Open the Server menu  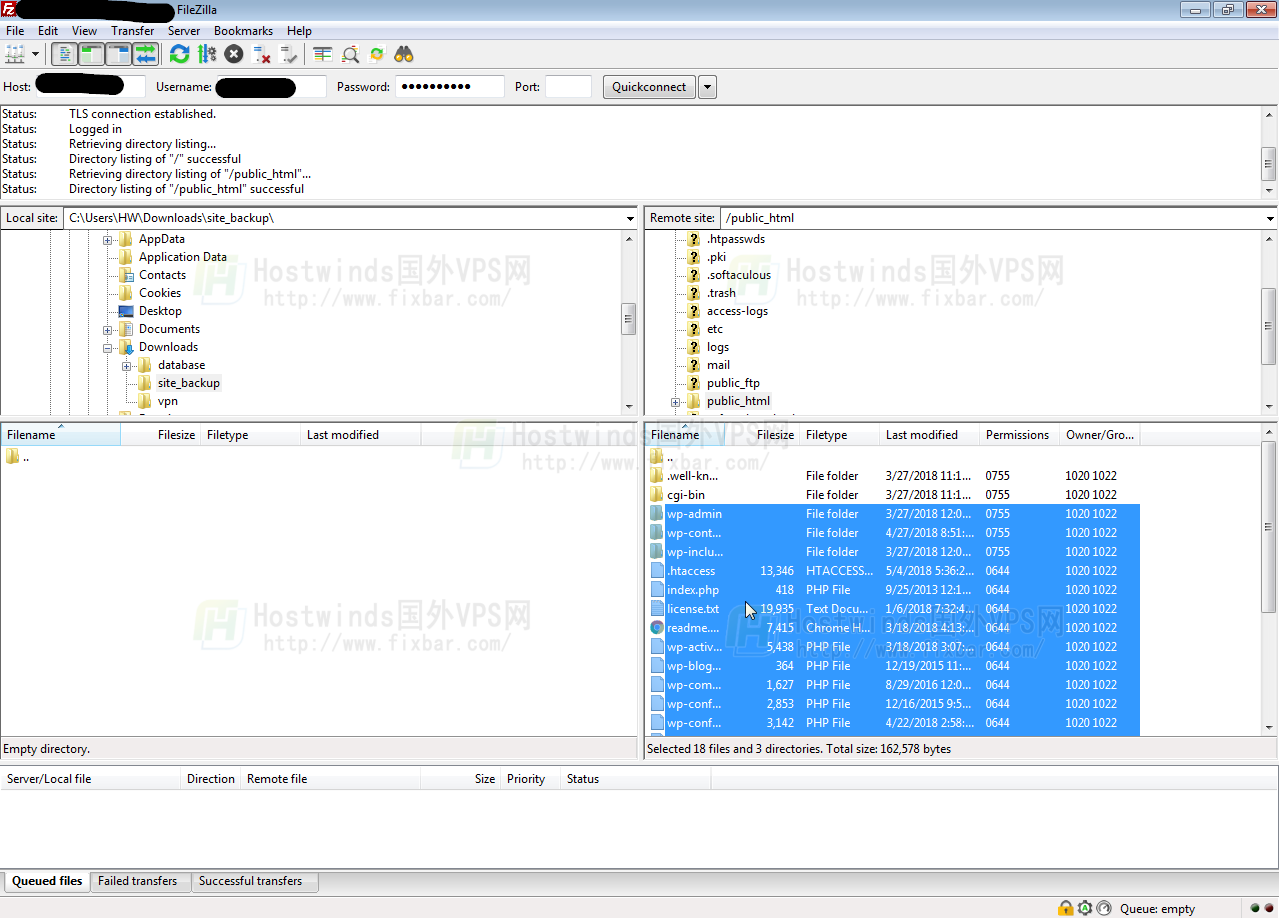[184, 31]
